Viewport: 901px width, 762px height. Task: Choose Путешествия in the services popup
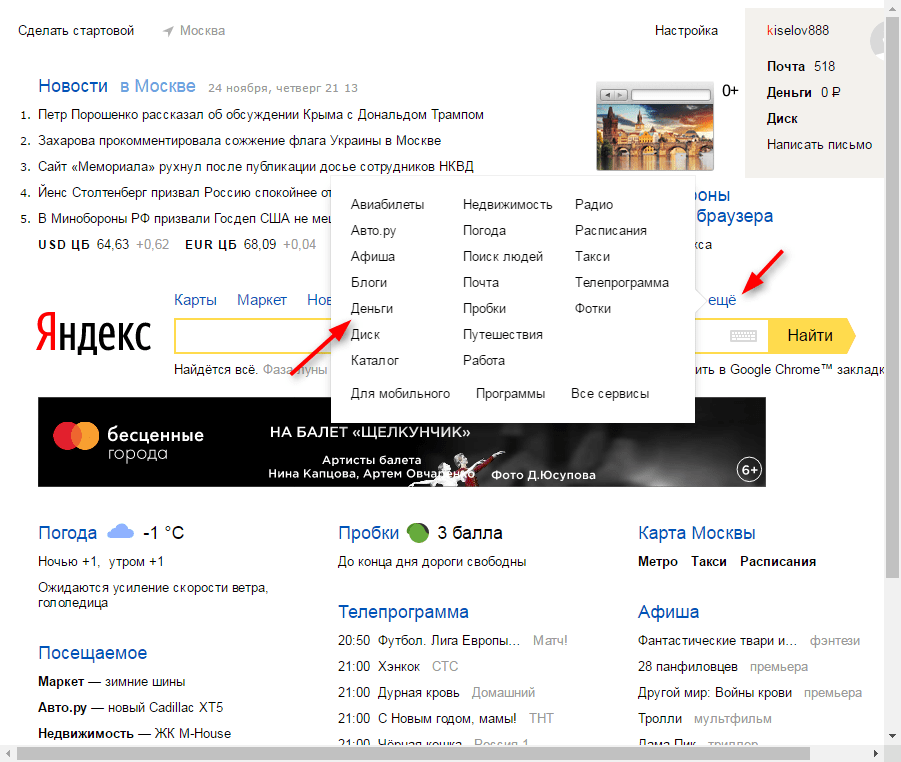pos(503,334)
